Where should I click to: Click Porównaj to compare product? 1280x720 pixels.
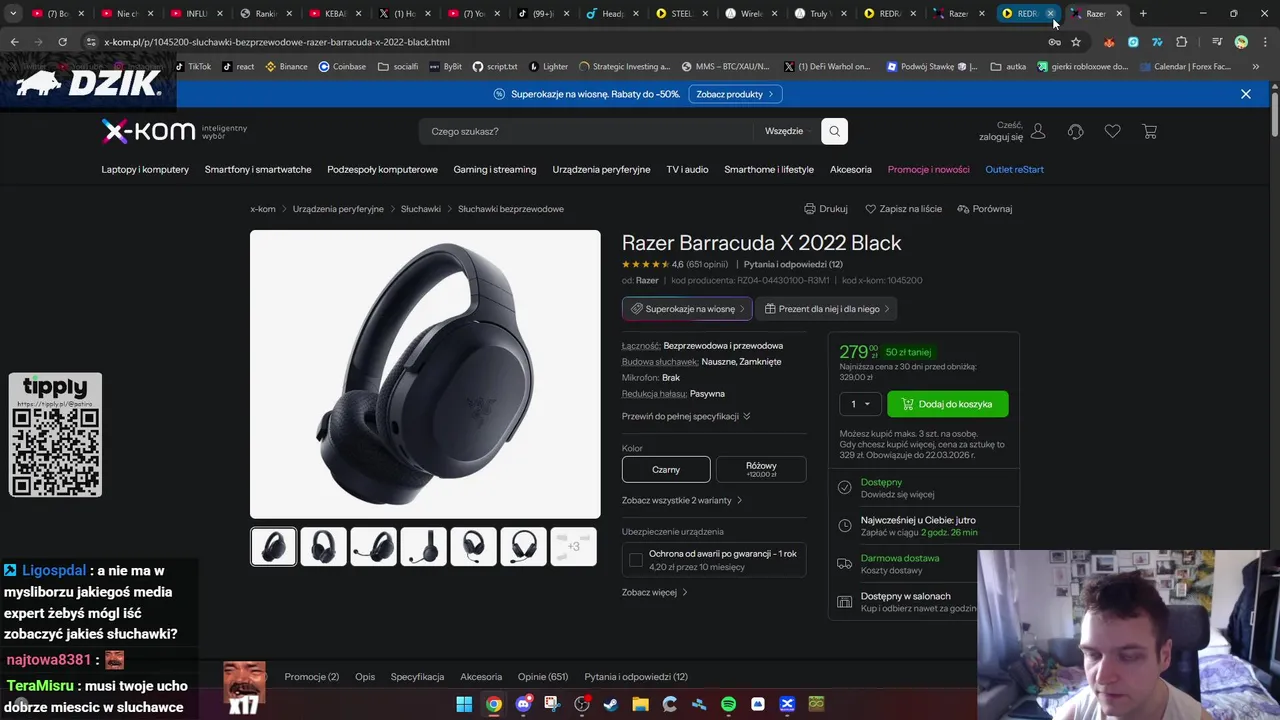click(x=985, y=209)
